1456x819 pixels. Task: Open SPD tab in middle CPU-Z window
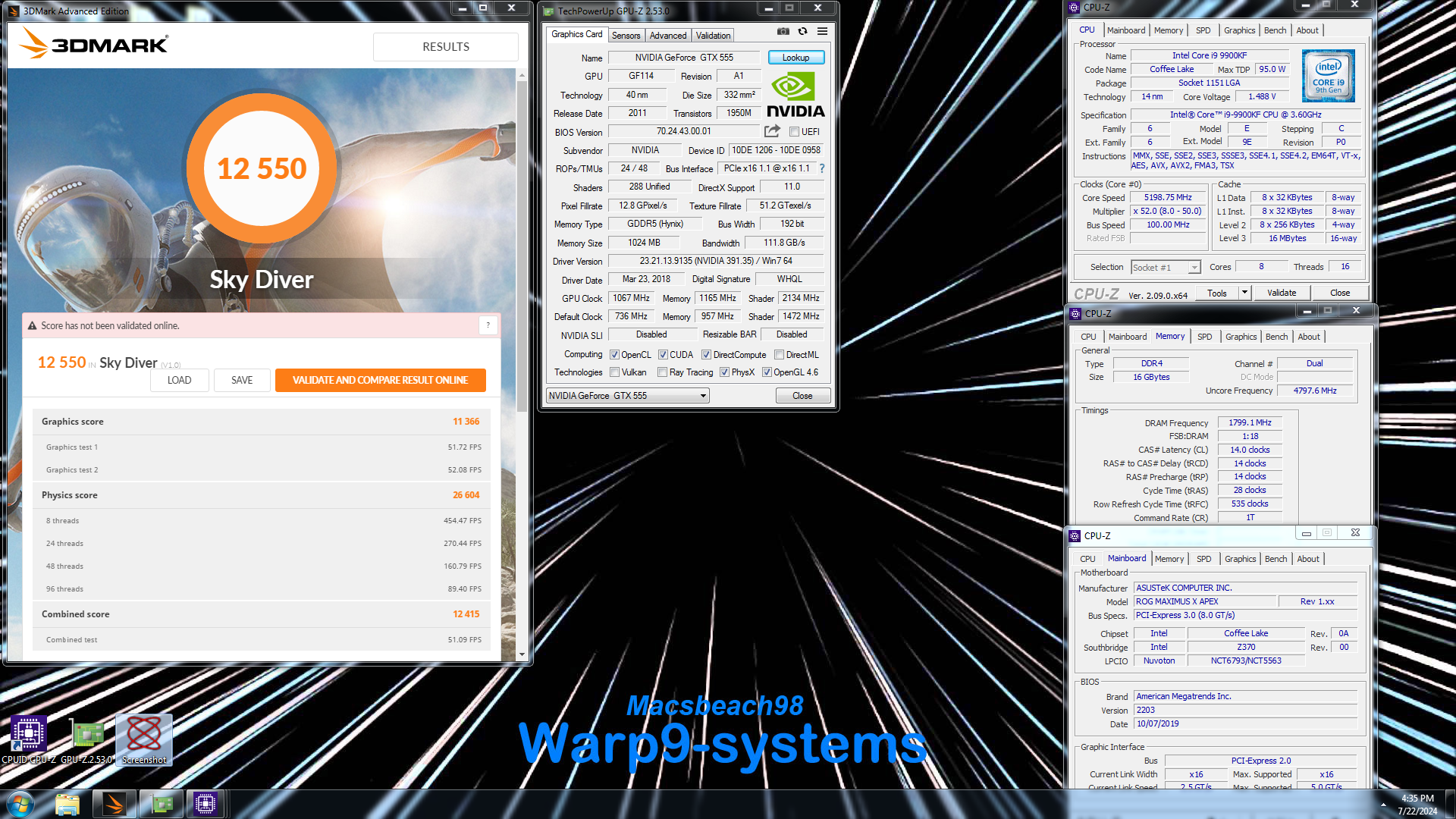[x=1204, y=337]
